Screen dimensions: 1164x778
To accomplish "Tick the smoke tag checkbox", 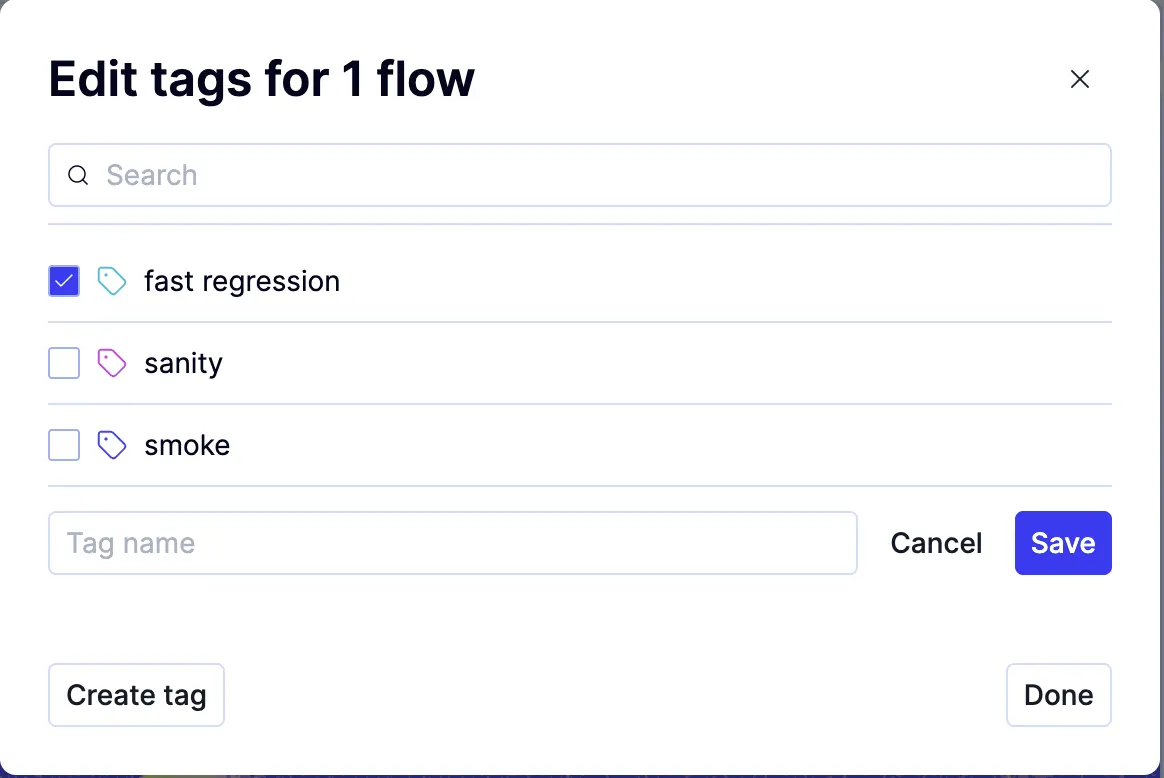I will coord(64,445).
